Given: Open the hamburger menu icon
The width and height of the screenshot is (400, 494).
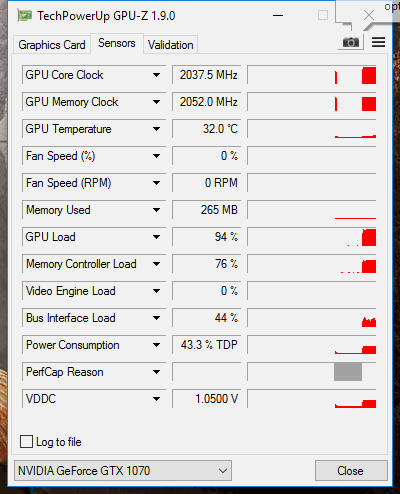Looking at the screenshot, I should coord(378,42).
